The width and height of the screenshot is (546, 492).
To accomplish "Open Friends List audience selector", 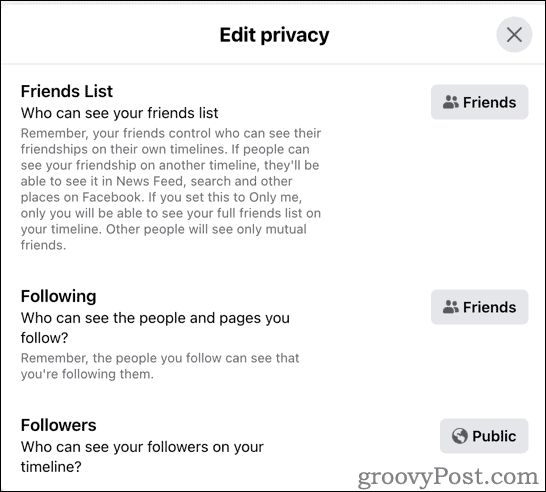I will coord(479,102).
